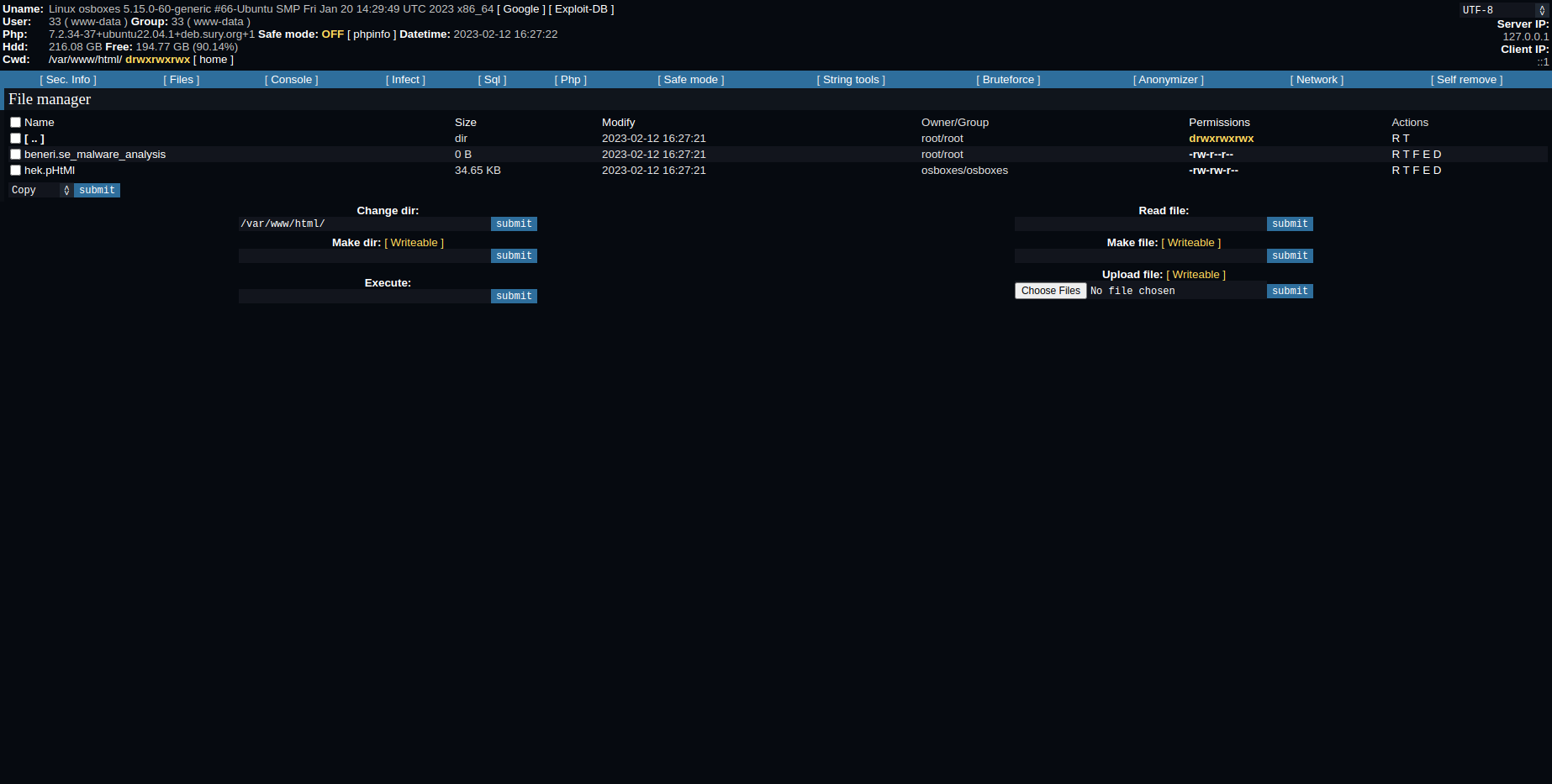The width and height of the screenshot is (1552, 784).
Task: Submit the Execute command form
Action: click(514, 297)
